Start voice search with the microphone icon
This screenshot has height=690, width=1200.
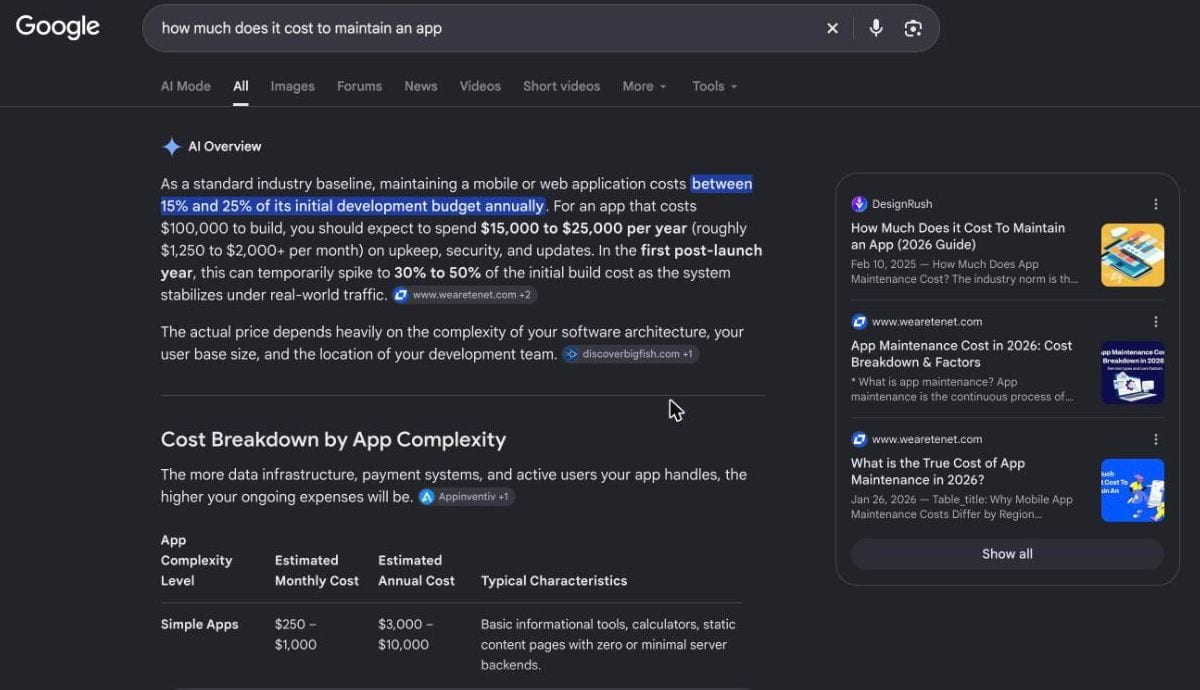876,28
